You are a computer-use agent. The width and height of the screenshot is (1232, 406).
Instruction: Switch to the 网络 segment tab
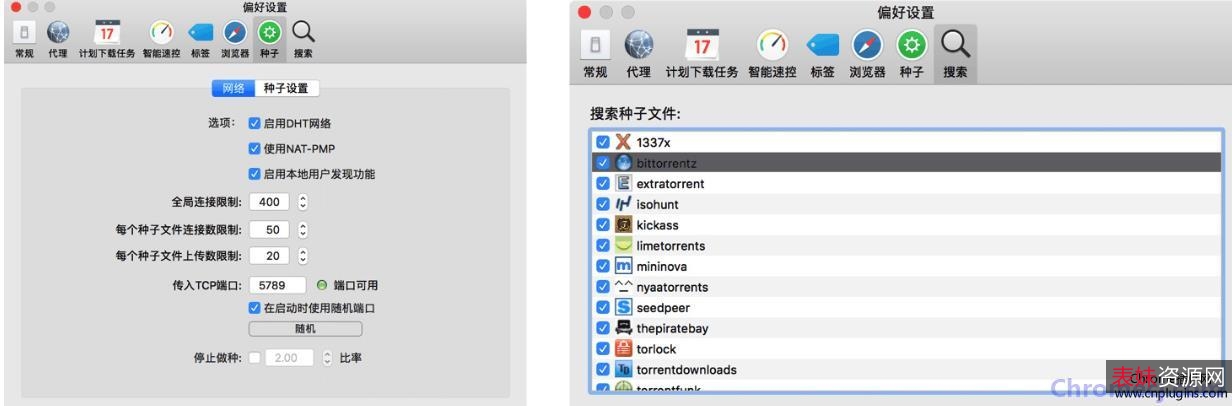tap(233, 88)
